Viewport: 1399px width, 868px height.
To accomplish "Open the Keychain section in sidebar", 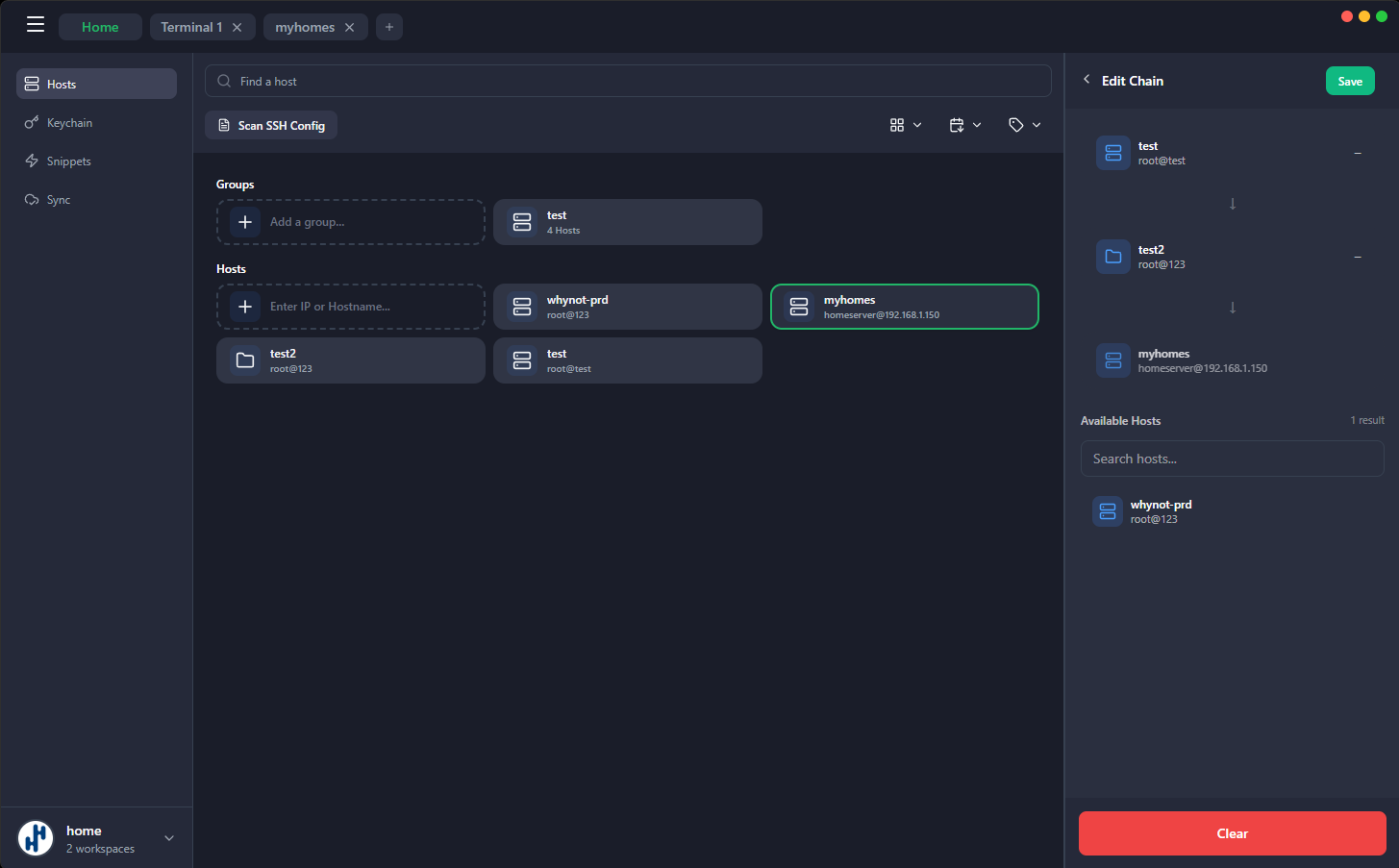I will (x=69, y=122).
